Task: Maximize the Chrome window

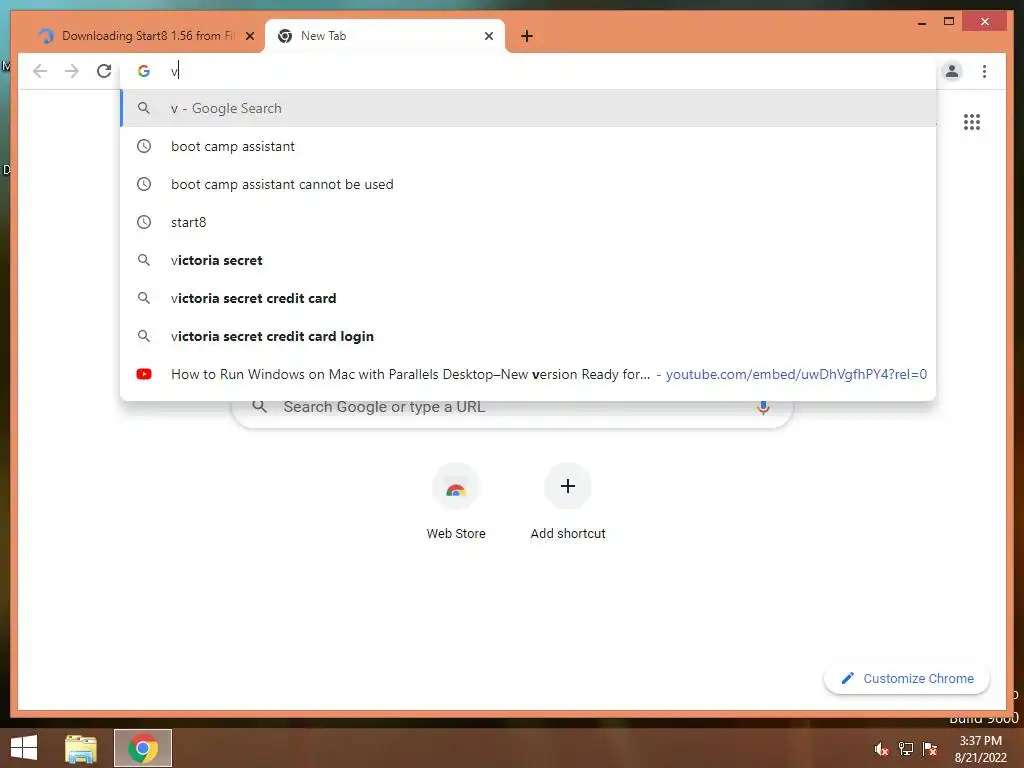Action: click(949, 22)
